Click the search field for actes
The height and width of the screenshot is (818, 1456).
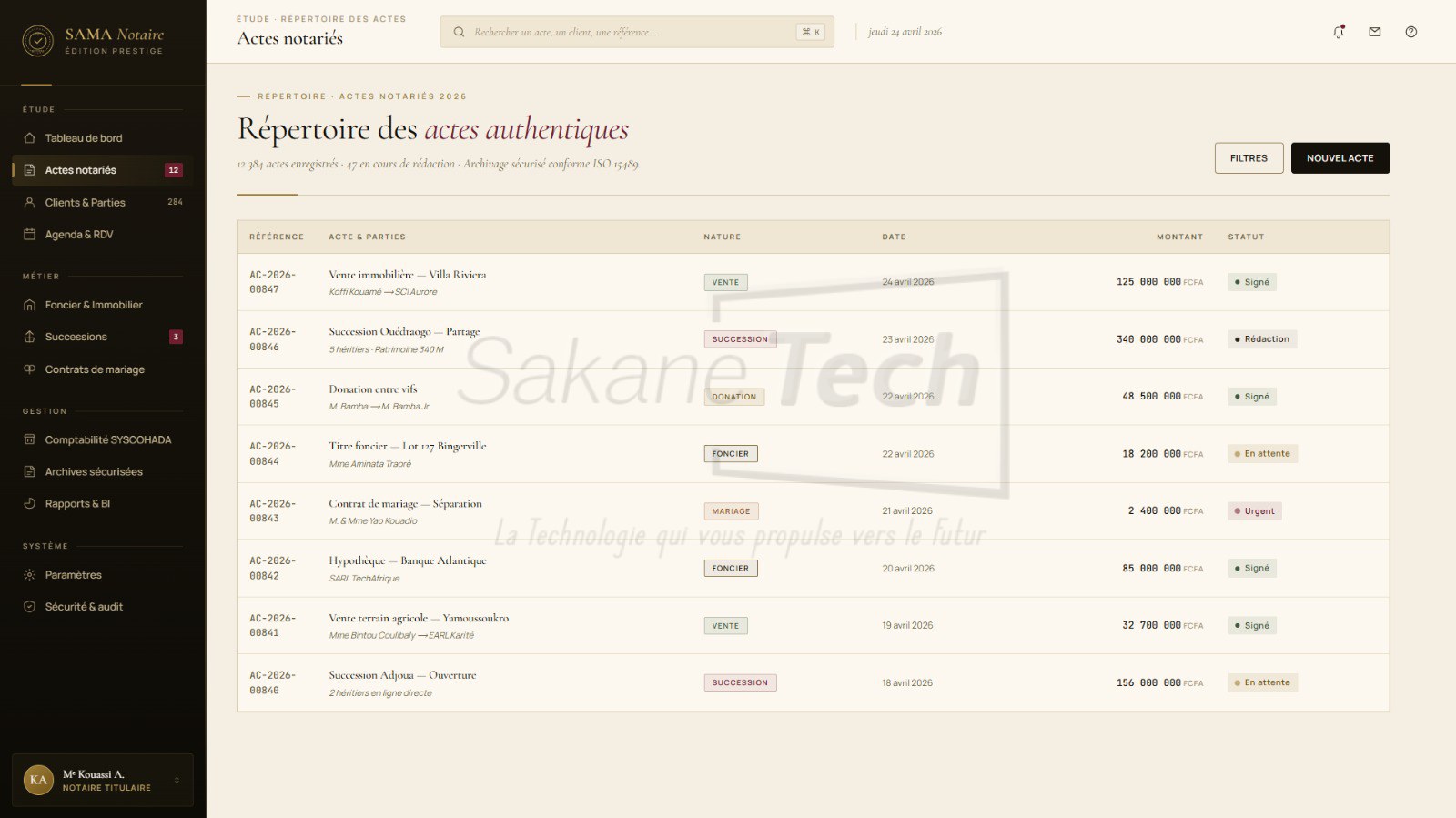coord(637,32)
